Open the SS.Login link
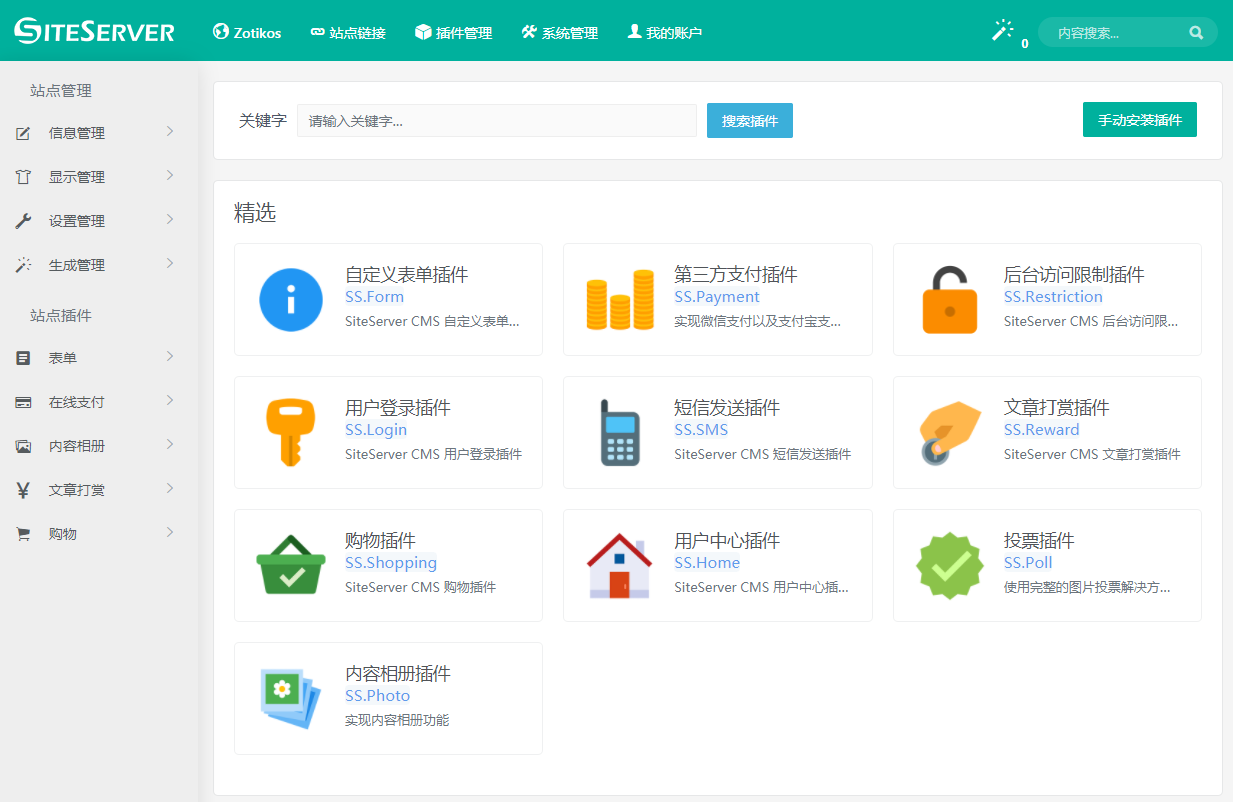This screenshot has width=1233, height=802. (x=376, y=430)
